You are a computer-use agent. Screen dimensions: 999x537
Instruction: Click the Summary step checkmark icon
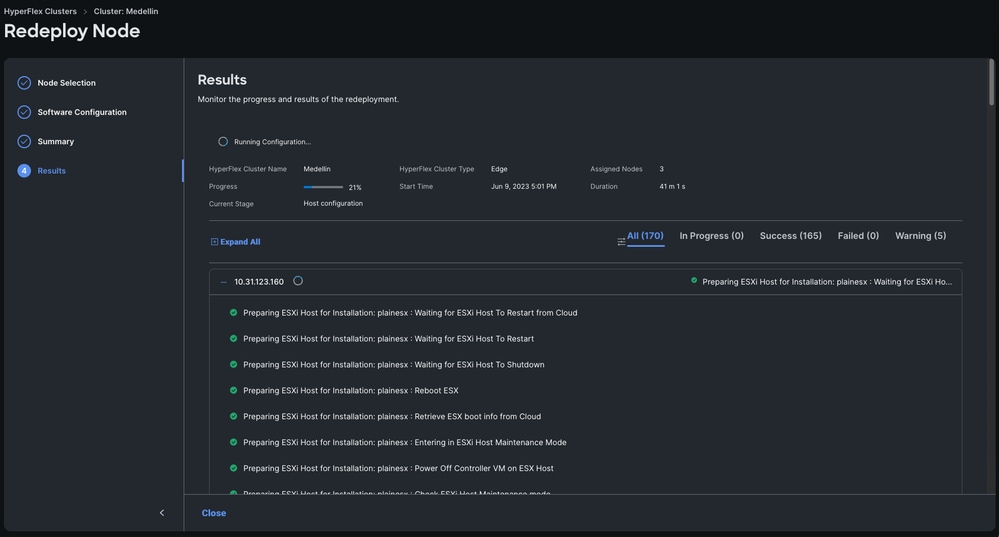(x=24, y=141)
